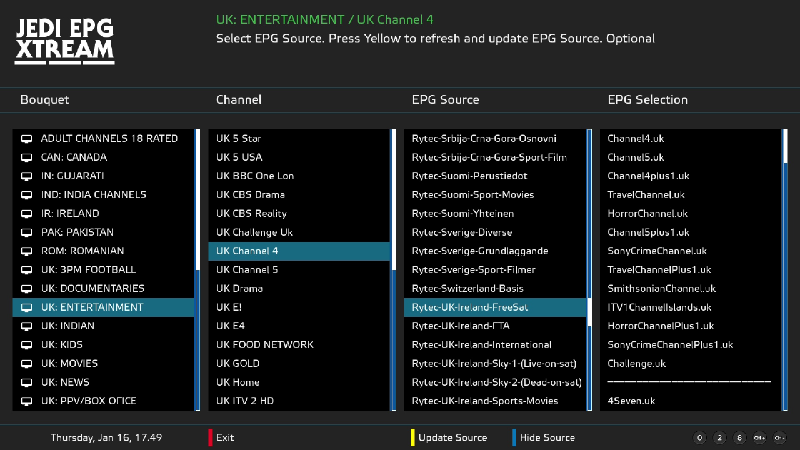
Task: Click the yellow bar beside Update Source
Action: [412, 438]
